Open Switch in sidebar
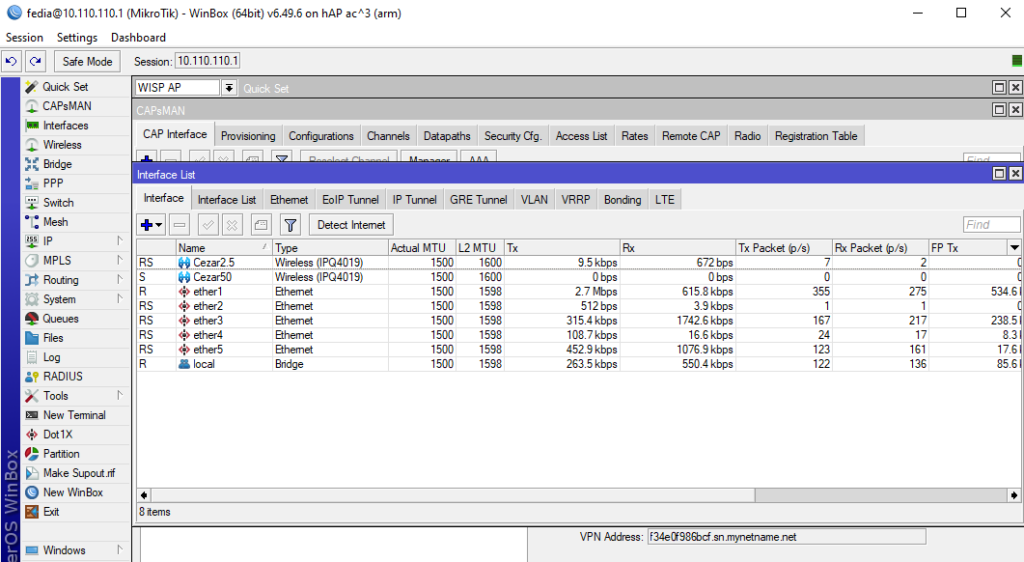Viewport: 1024px width, 562px height. 58,202
